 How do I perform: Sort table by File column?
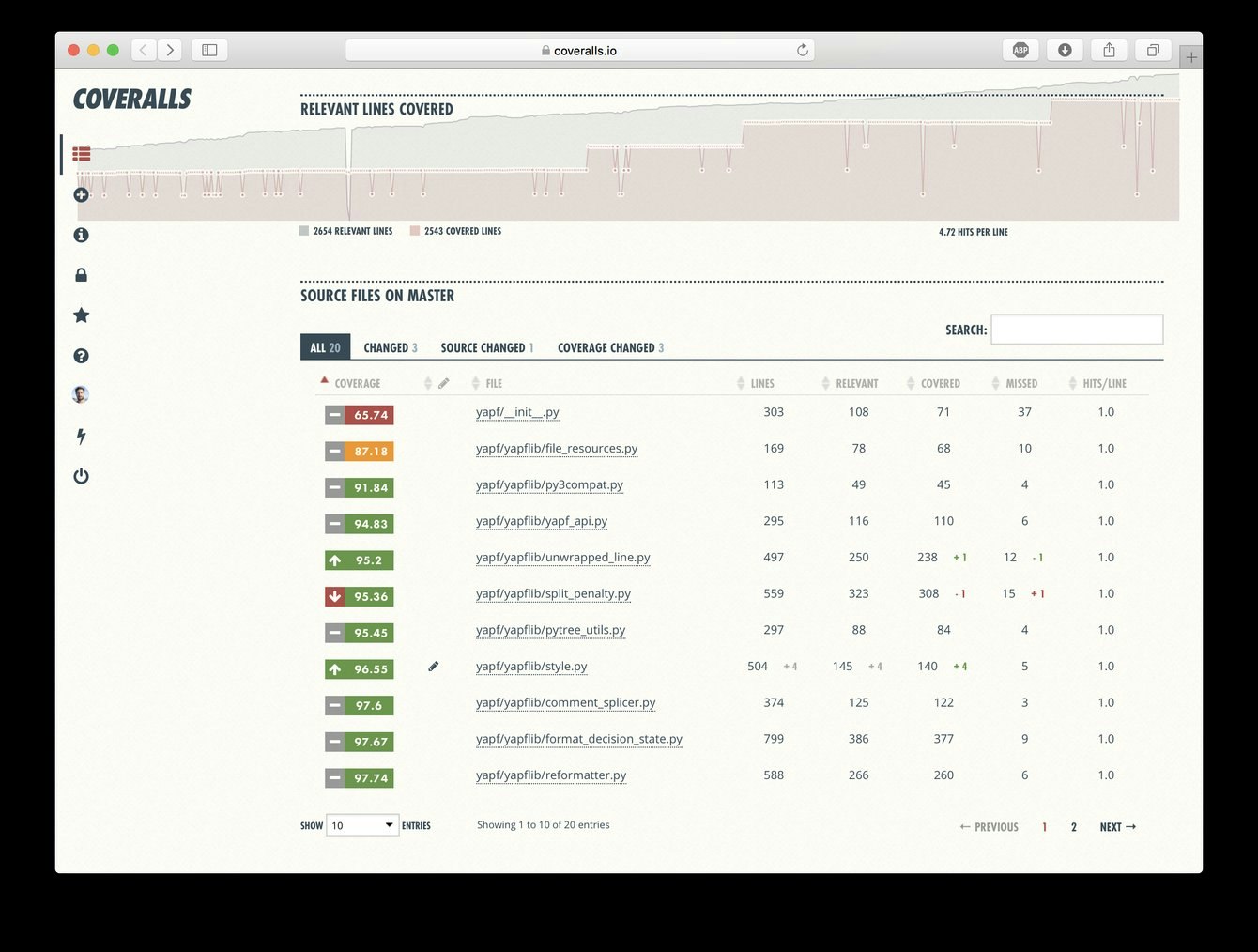click(x=494, y=383)
